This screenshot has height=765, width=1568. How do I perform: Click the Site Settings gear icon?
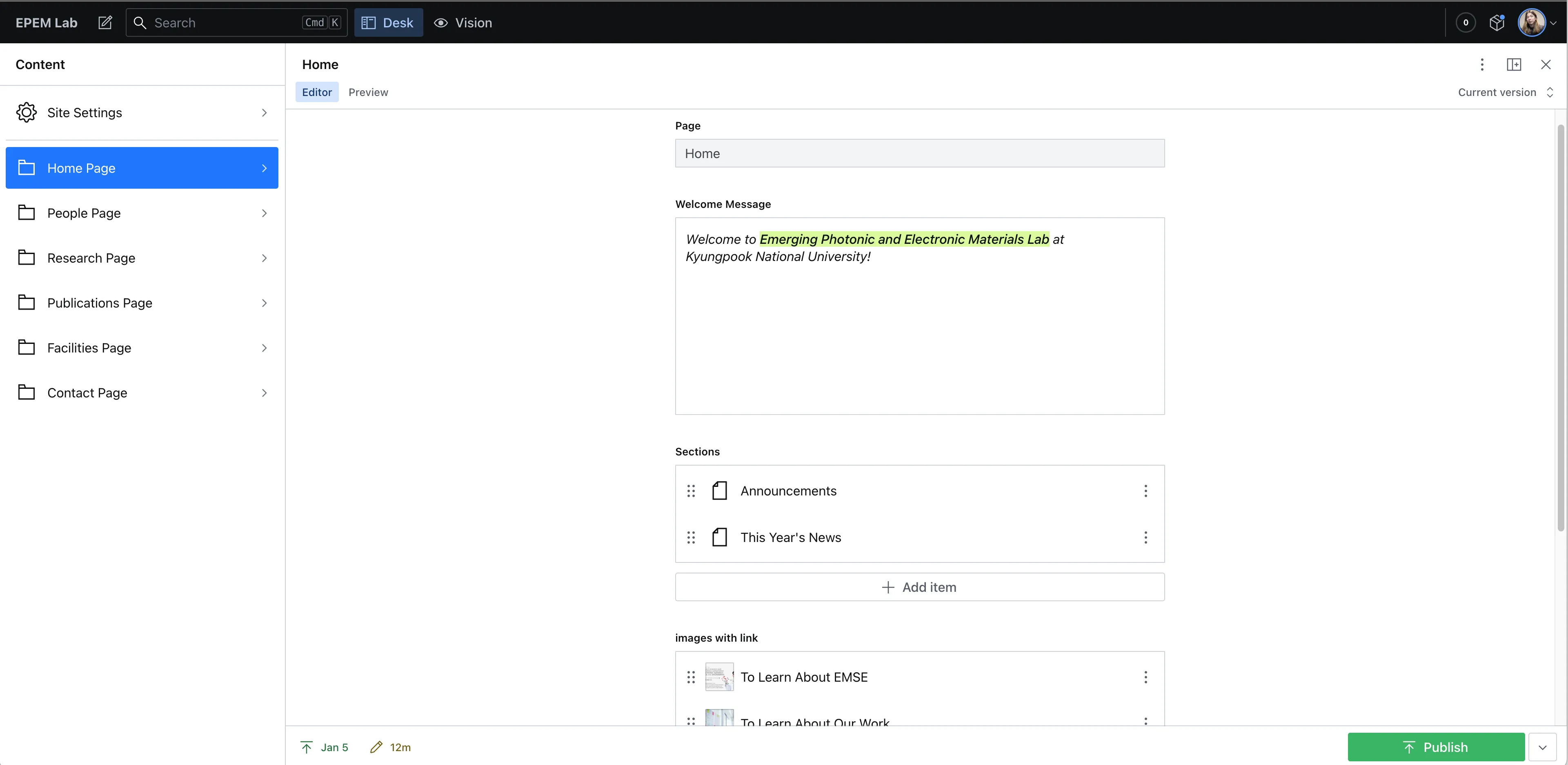(x=26, y=113)
